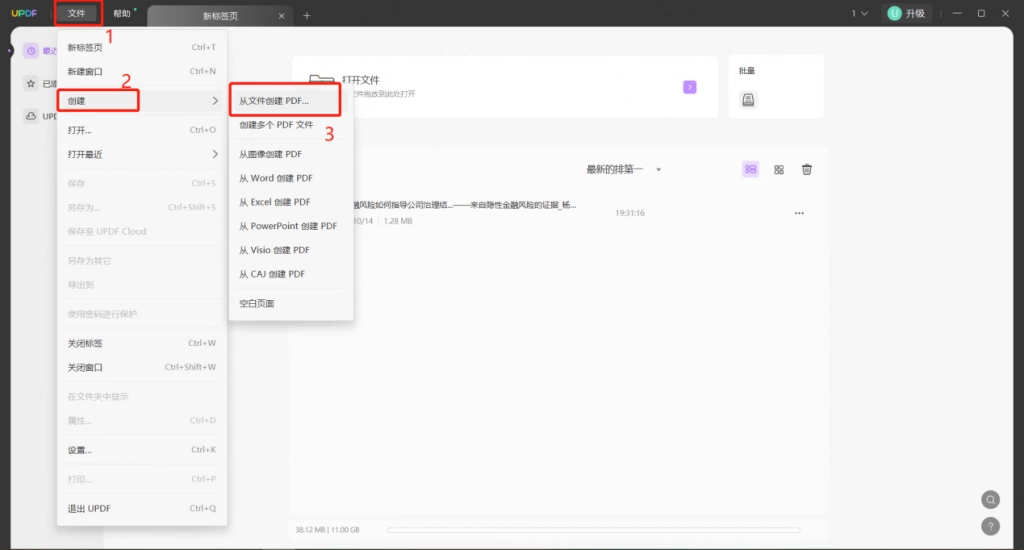This screenshot has width=1024, height=550.
Task: Select 新标签页 menu item
Action: (x=142, y=47)
